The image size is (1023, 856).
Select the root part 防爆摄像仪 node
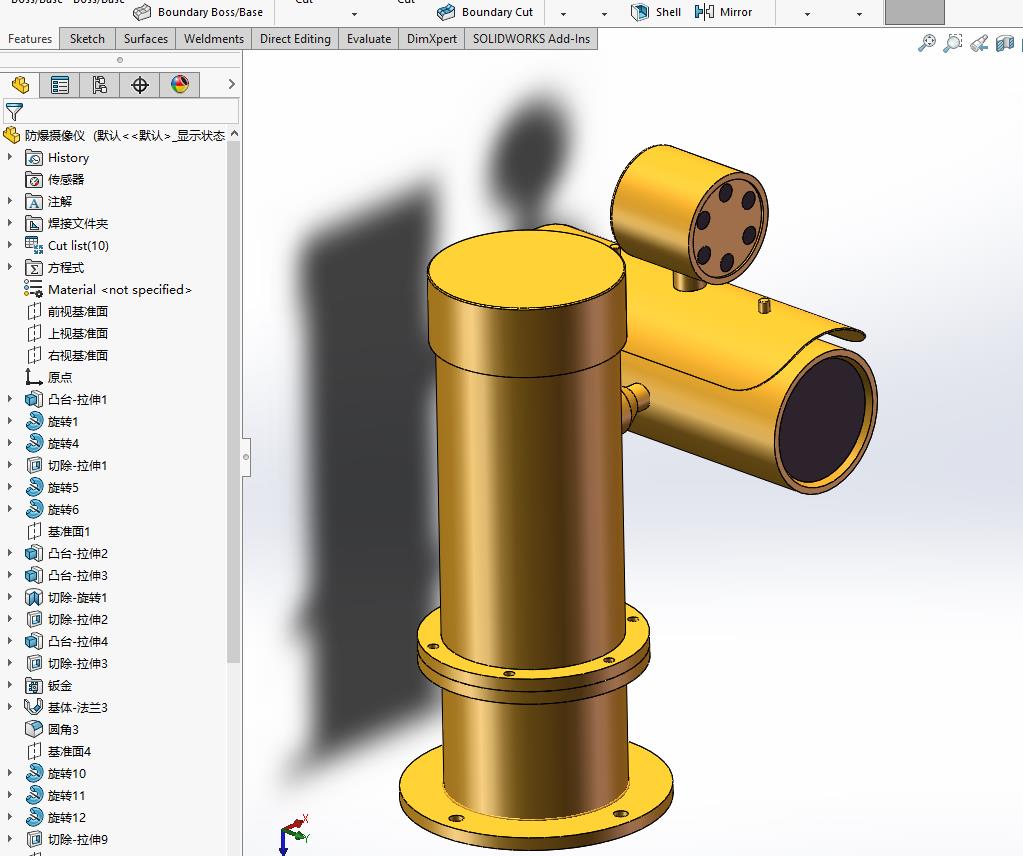114,136
